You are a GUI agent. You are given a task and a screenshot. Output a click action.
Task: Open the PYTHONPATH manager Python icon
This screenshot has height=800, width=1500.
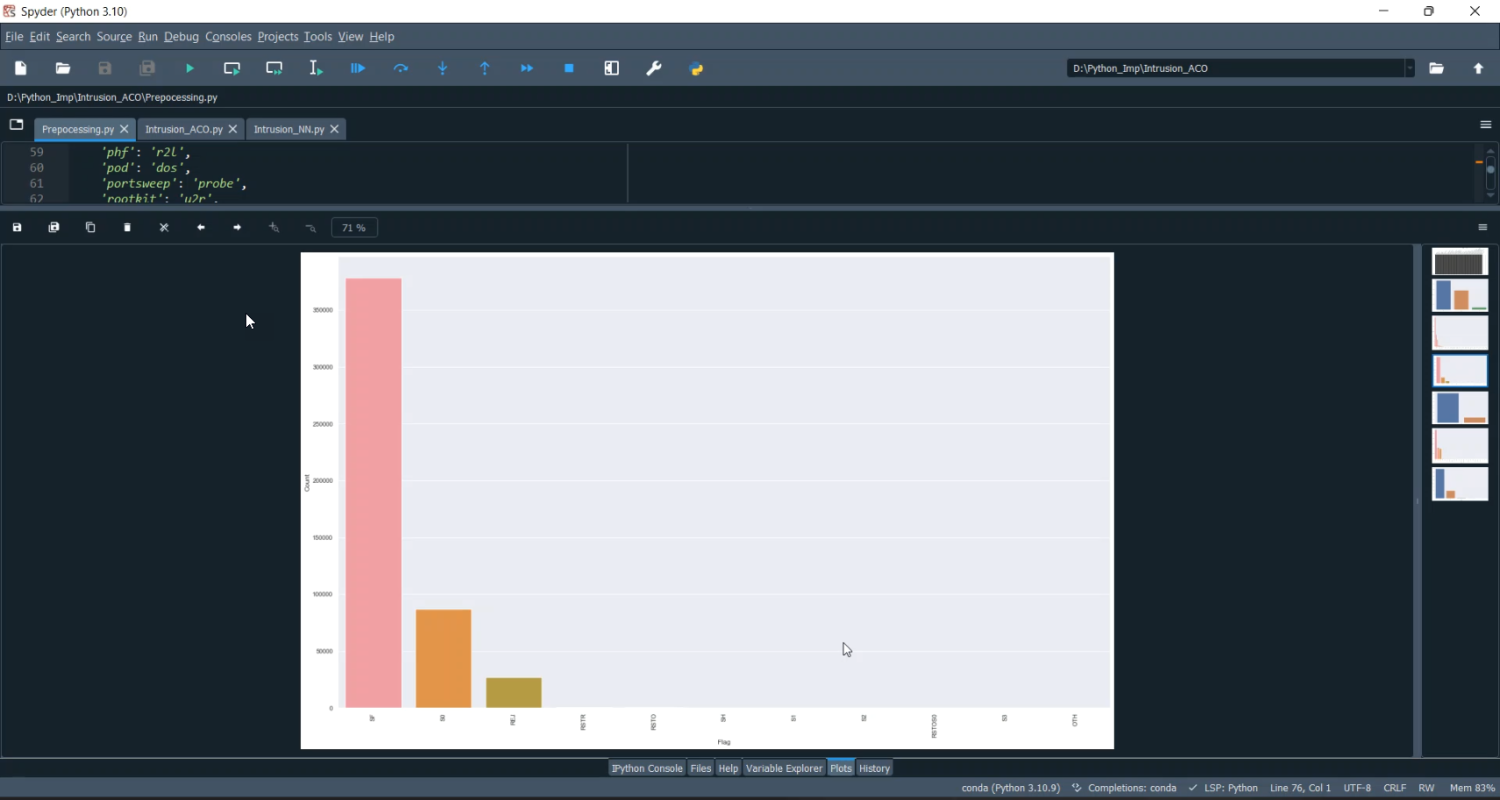click(x=697, y=68)
